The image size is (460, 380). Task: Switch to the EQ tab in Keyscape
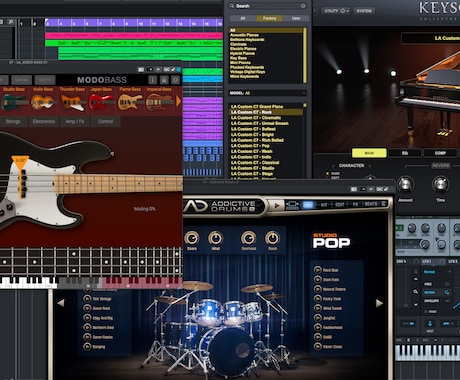(x=405, y=153)
